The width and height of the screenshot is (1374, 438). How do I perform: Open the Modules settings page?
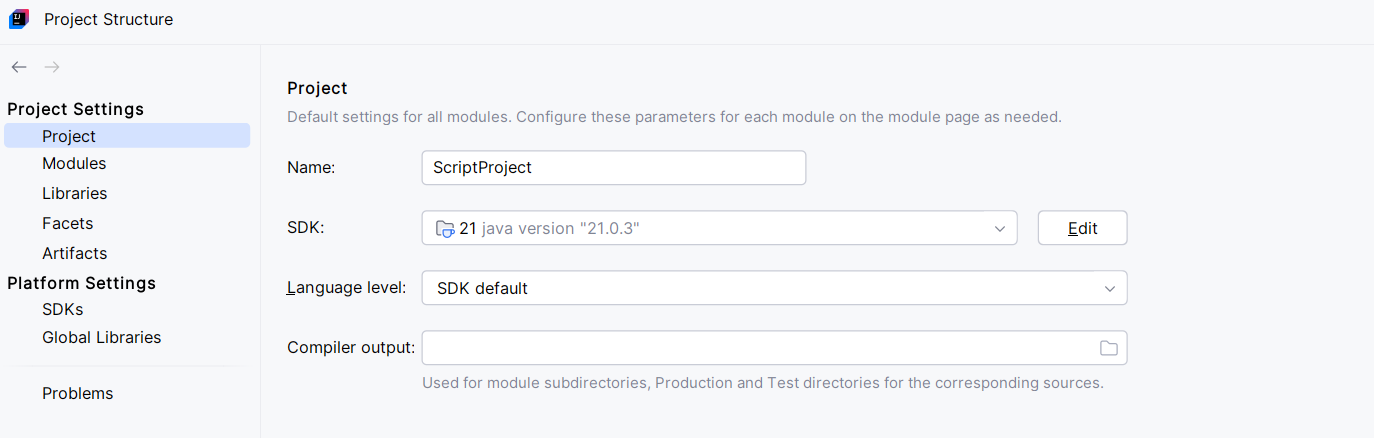(74, 163)
